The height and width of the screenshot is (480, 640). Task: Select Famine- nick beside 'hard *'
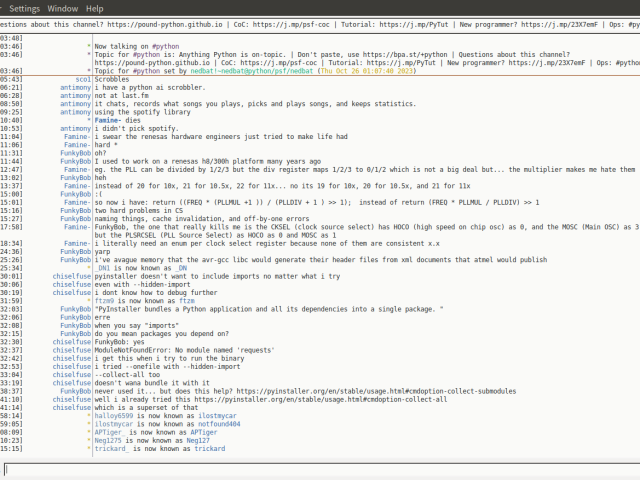coord(78,145)
